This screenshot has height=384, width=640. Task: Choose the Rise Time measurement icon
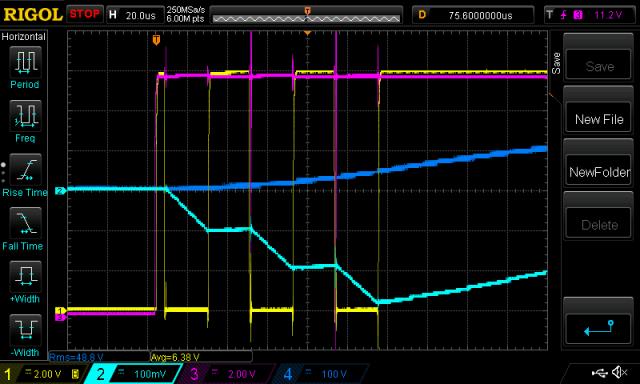coord(25,169)
